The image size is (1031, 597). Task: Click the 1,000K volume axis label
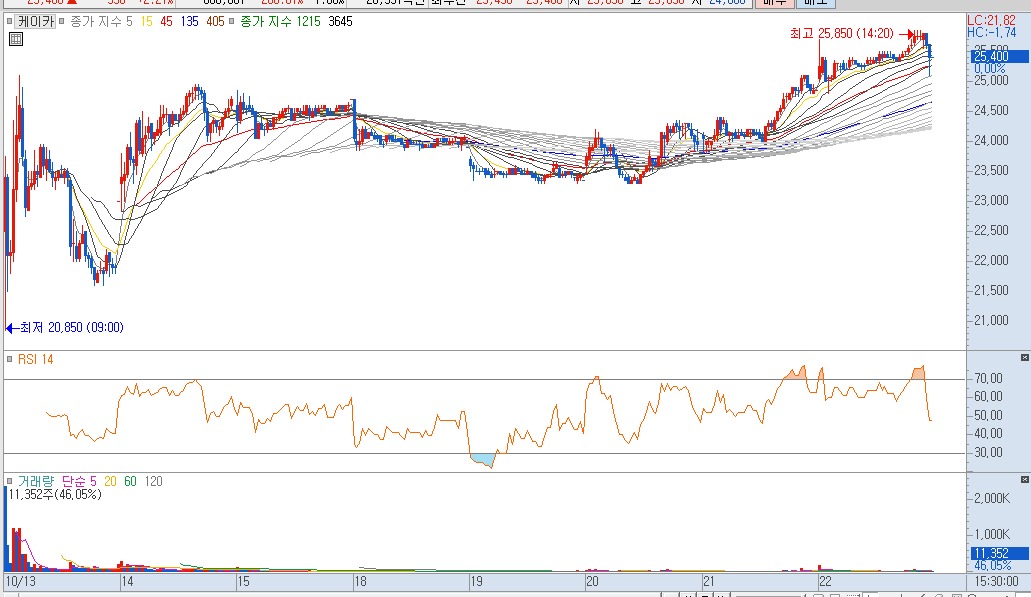pos(992,534)
